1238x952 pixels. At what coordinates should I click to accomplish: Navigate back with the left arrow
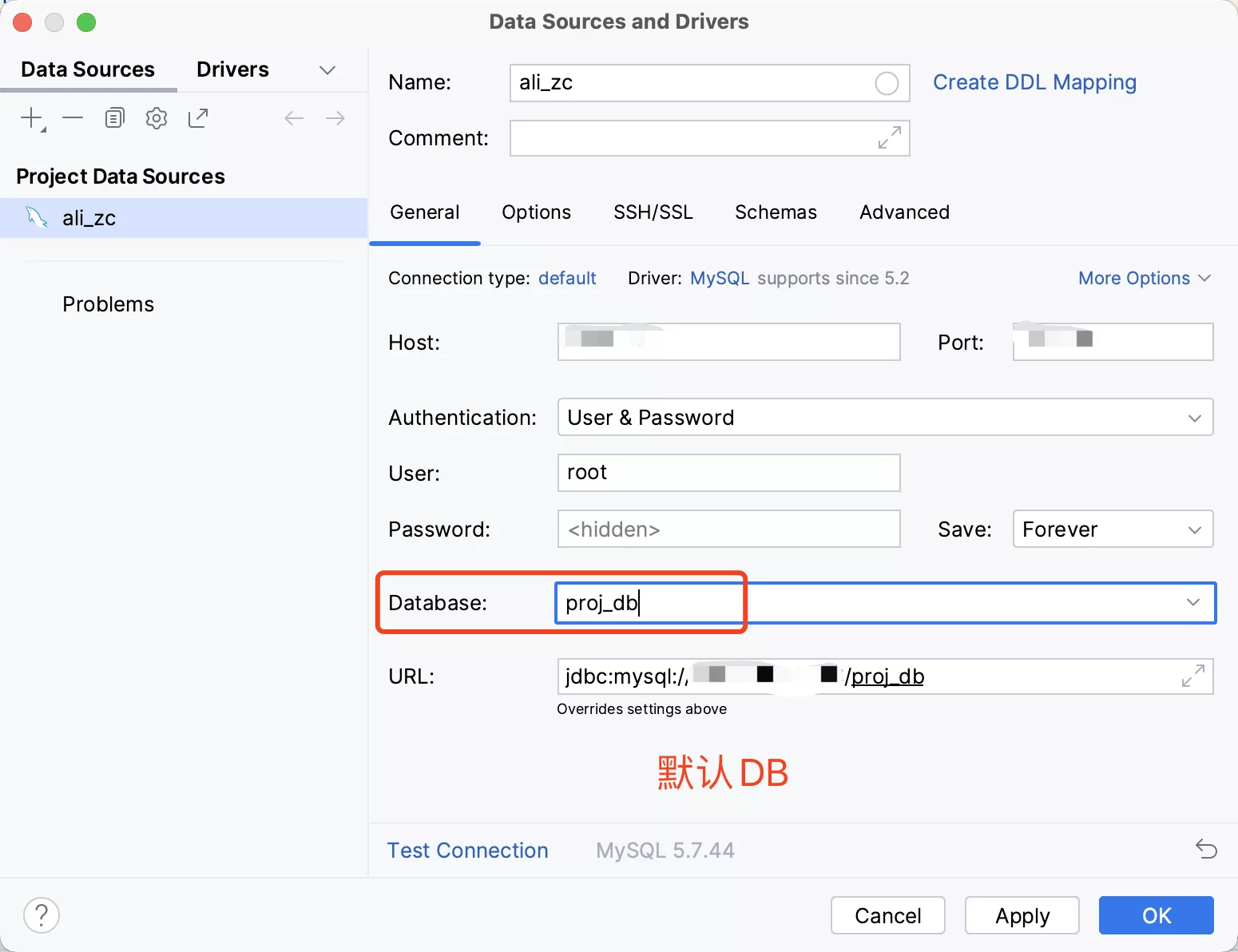pos(294,118)
